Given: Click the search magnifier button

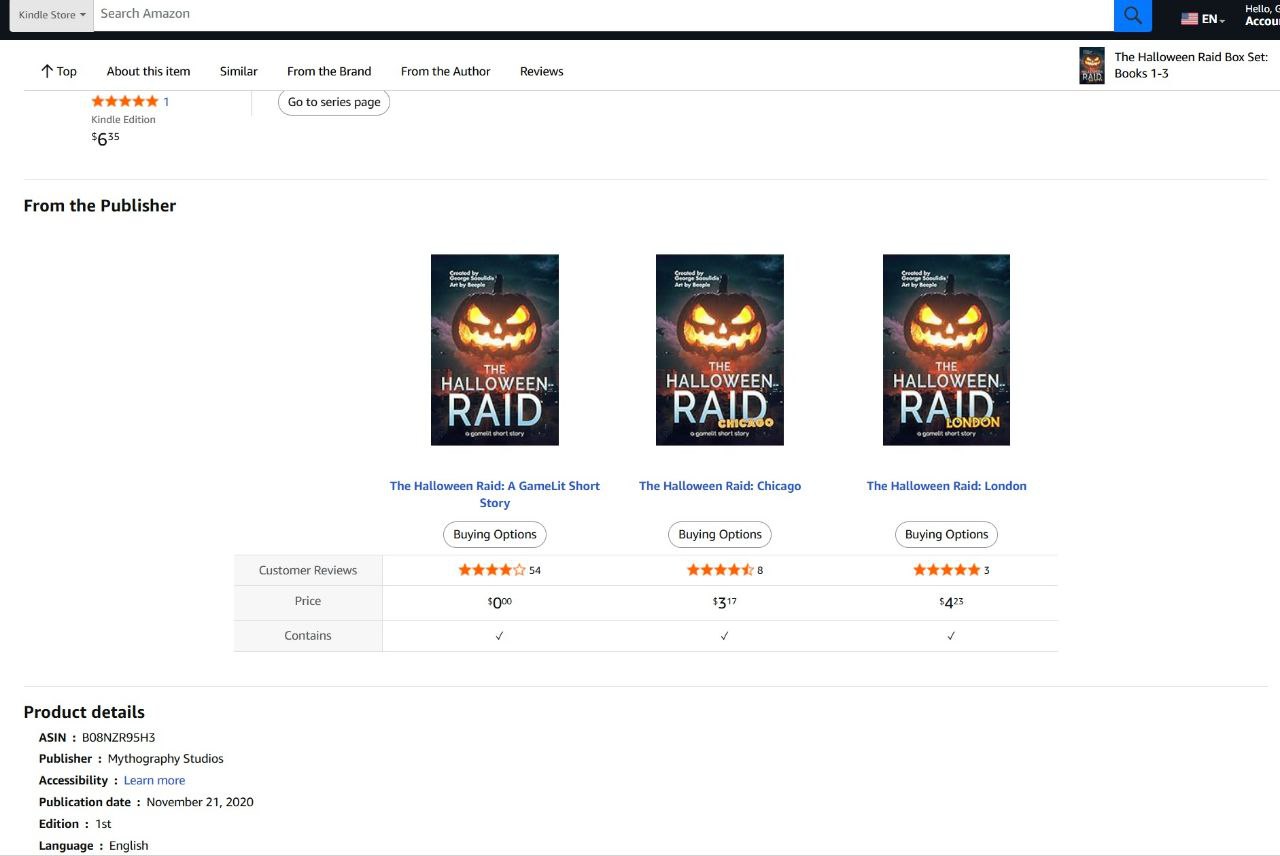Looking at the screenshot, I should point(1132,15).
